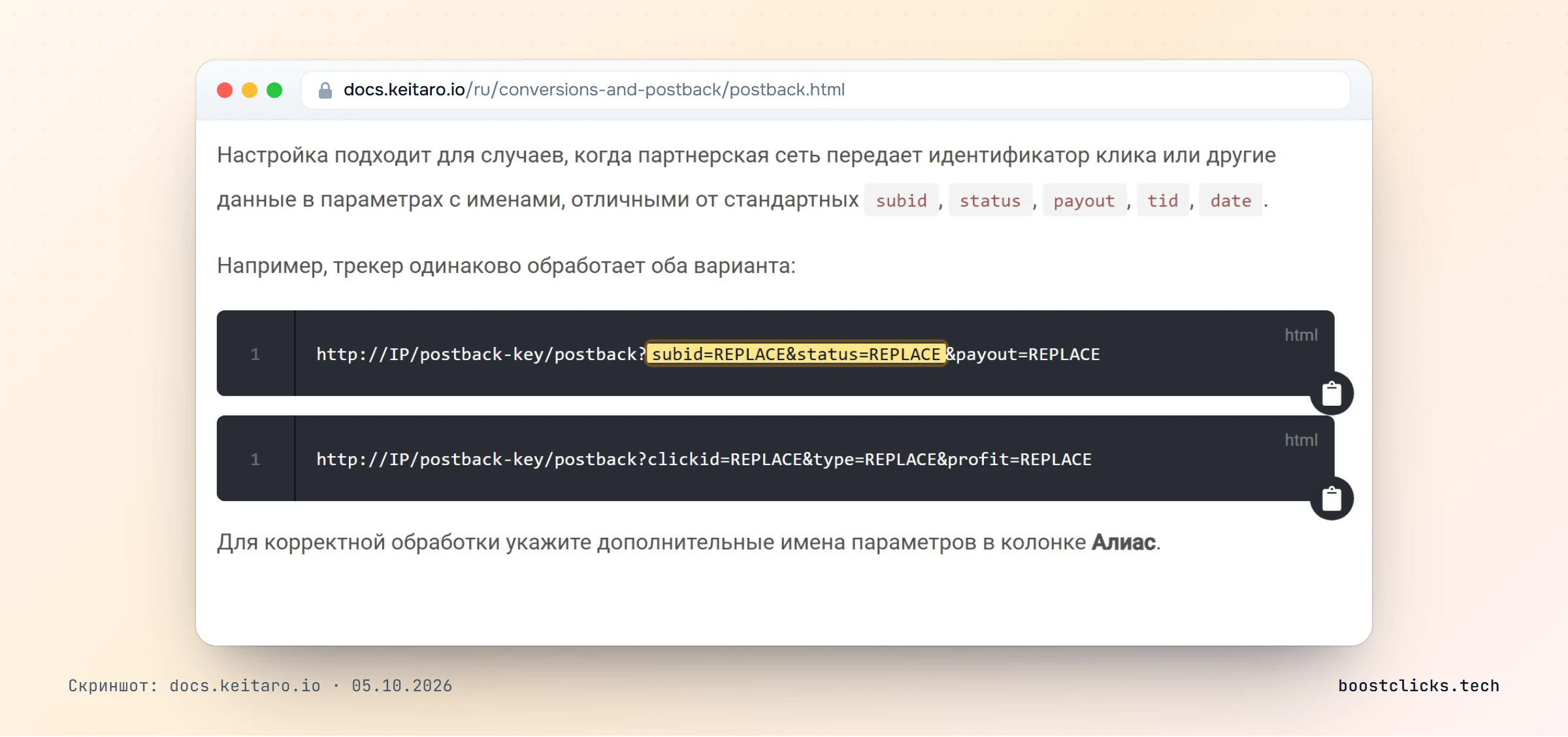The height and width of the screenshot is (737, 1568).
Task: Click the yellow minimize window dot
Action: pos(250,90)
